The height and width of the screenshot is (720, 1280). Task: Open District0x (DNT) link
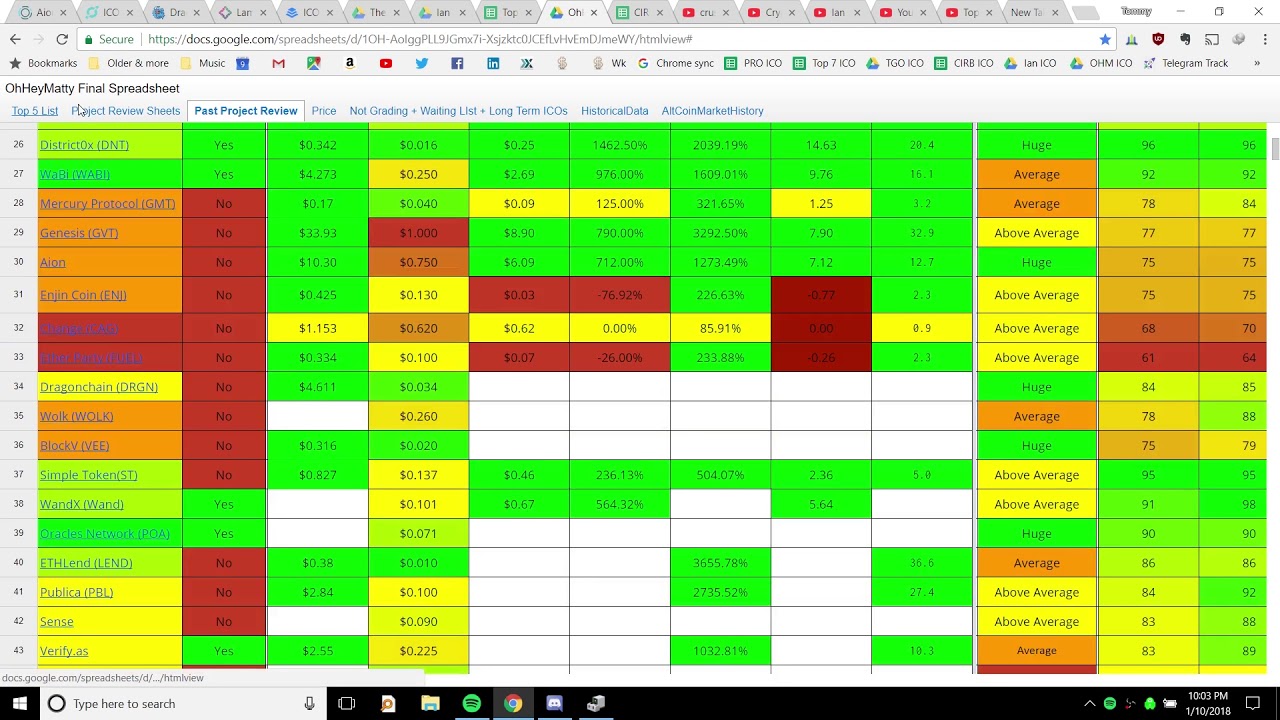[84, 145]
